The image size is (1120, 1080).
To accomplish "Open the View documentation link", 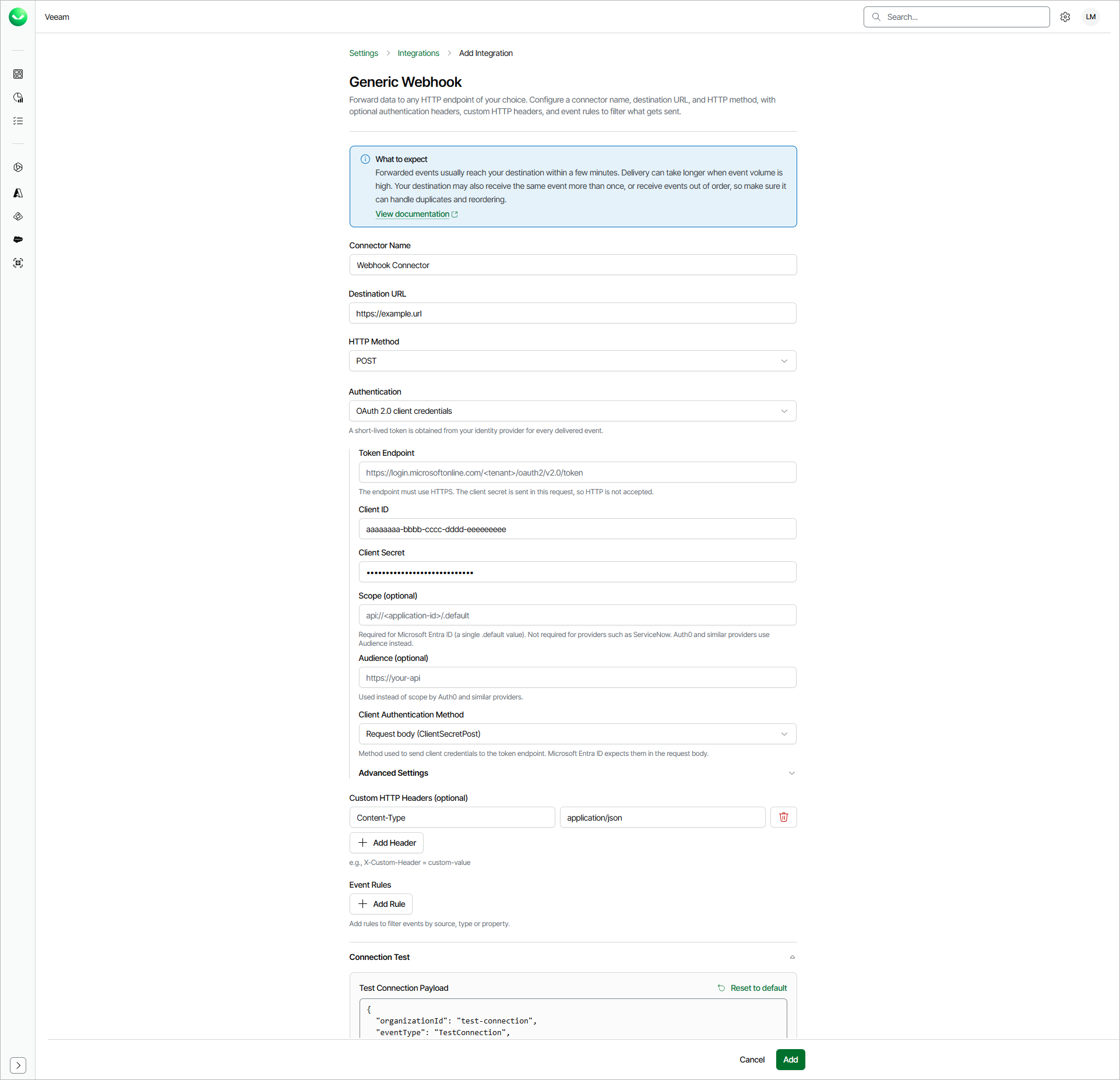I will click(417, 214).
